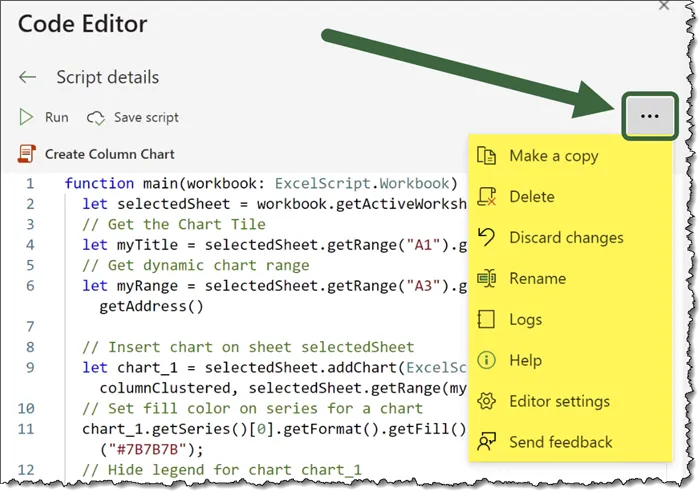Click the Logs icon in the menu
The image size is (700, 491).
coord(487,319)
